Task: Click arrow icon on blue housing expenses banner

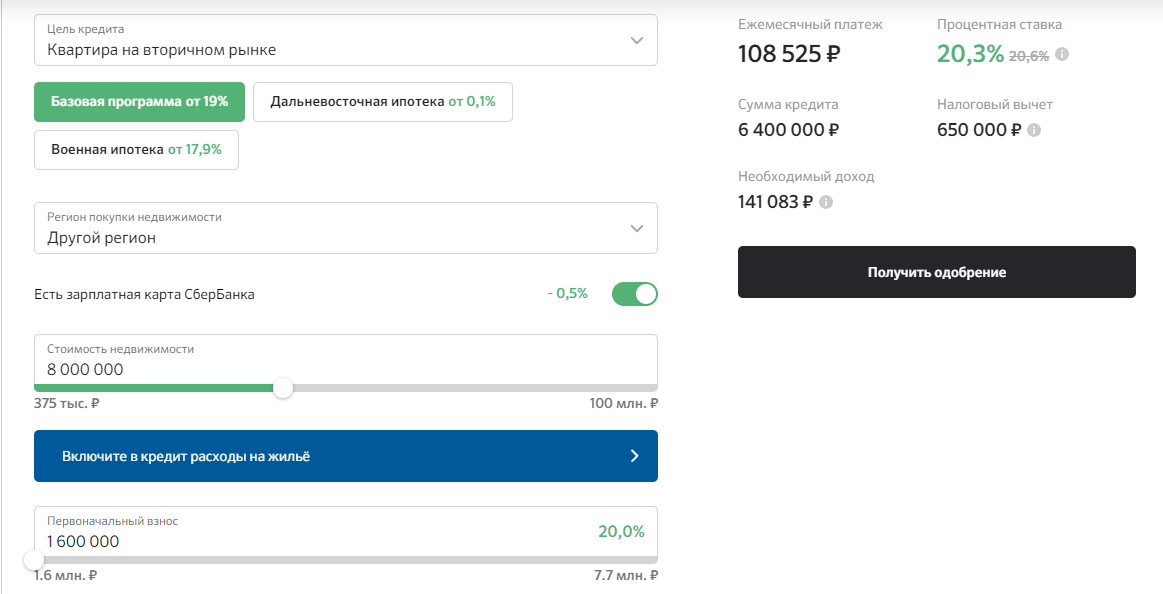Action: [634, 456]
